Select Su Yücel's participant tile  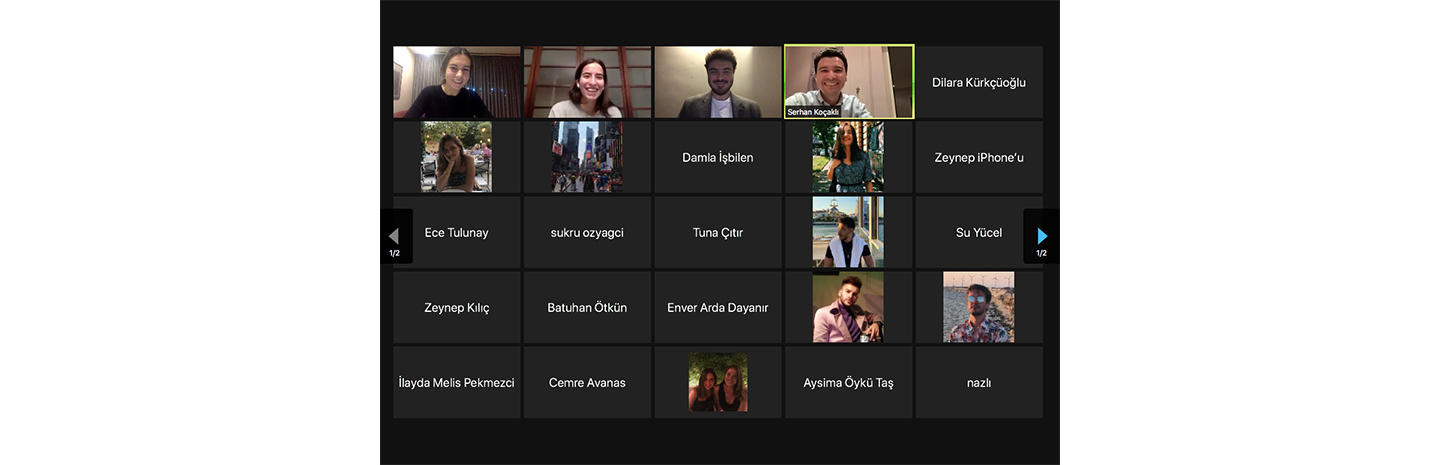(979, 232)
